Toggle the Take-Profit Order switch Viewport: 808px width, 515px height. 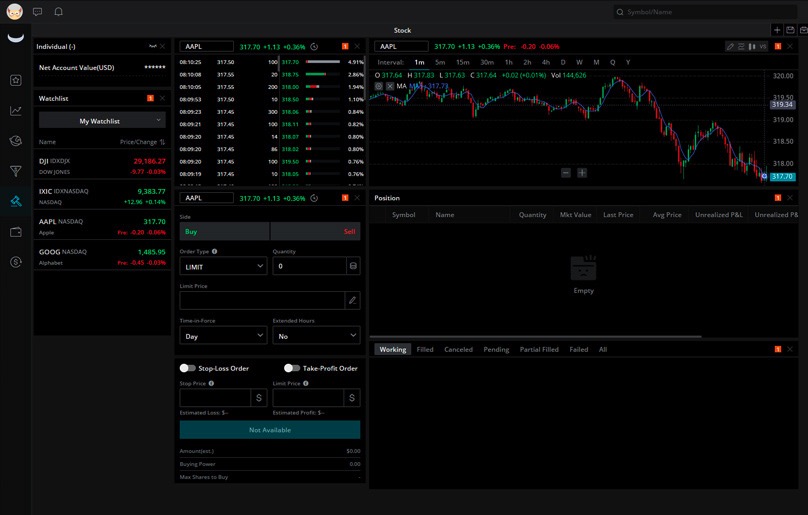tap(292, 368)
